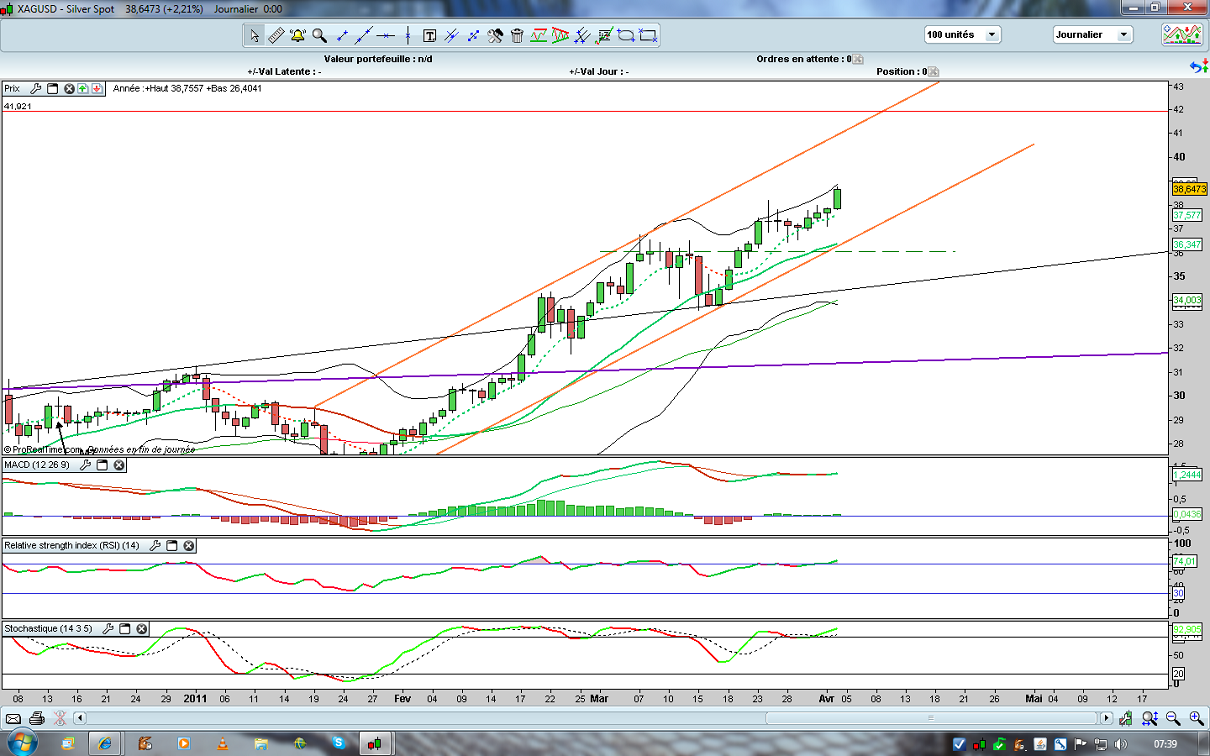Image resolution: width=1210 pixels, height=756 pixels.
Task: Toggle the Stochastique panel window size
Action: pyautogui.click(x=125, y=629)
